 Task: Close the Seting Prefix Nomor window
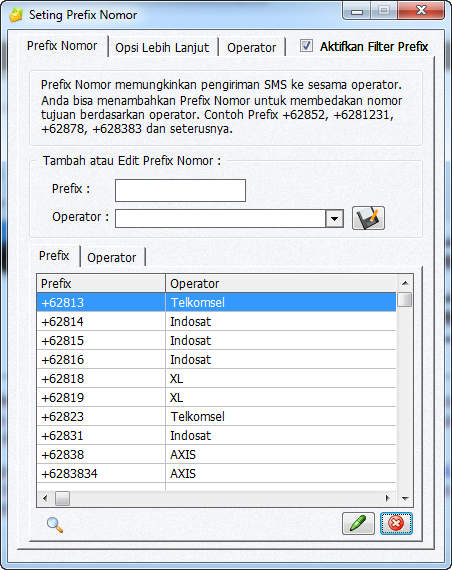(x=421, y=11)
